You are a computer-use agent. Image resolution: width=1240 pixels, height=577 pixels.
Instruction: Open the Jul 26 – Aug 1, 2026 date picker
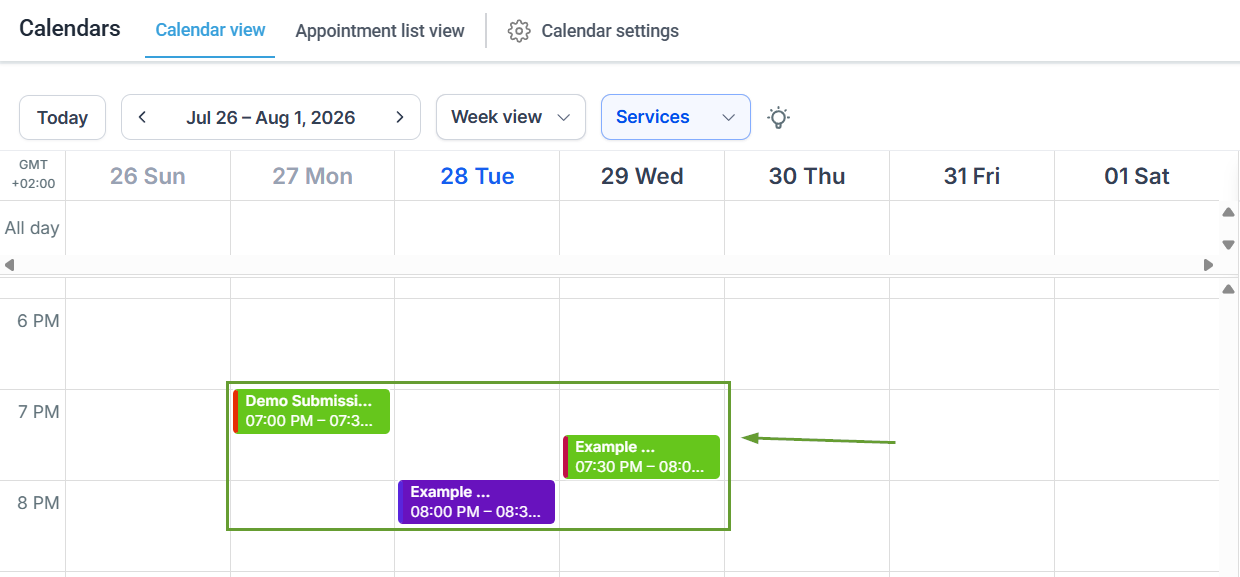(x=271, y=117)
